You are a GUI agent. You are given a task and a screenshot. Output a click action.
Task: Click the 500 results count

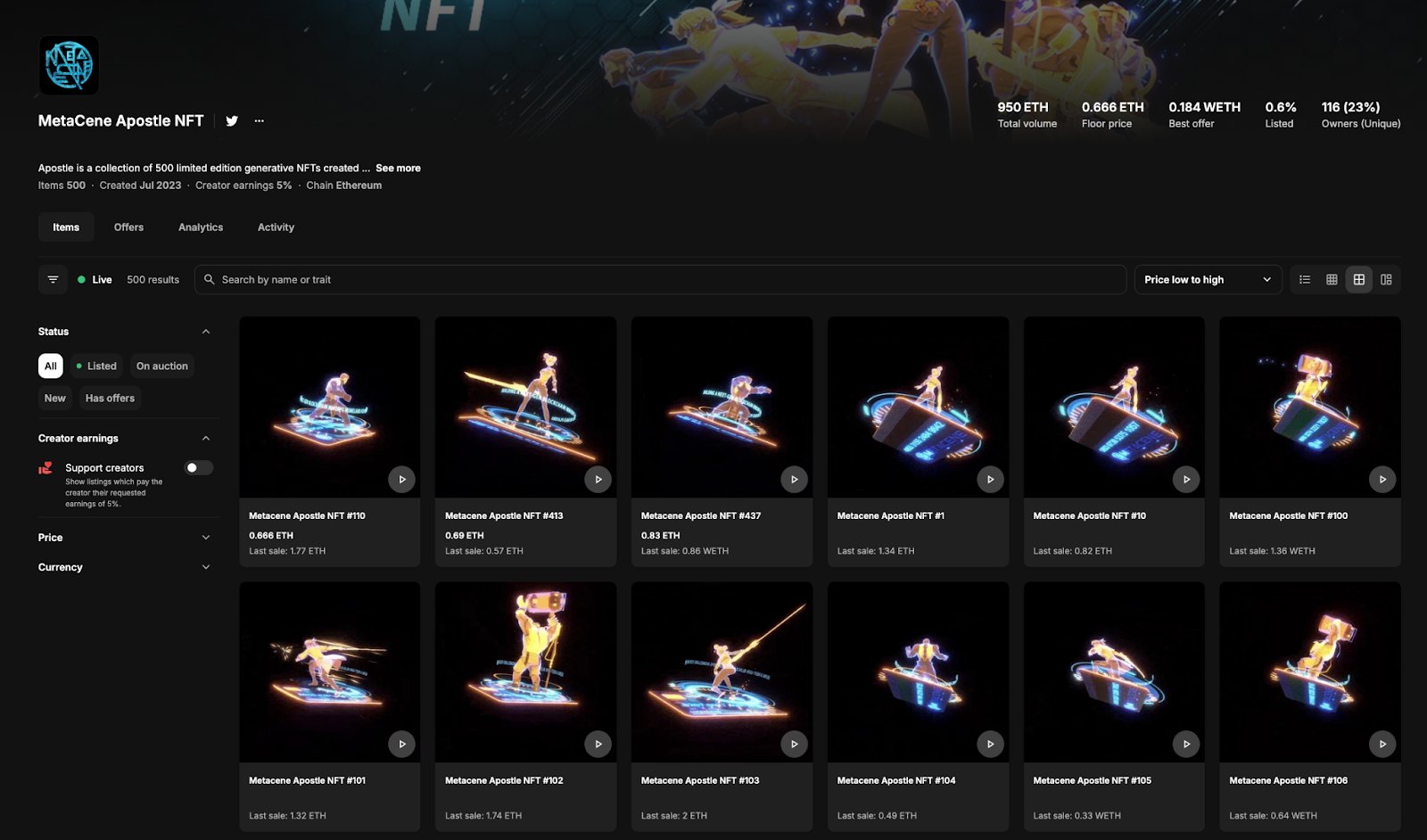(153, 280)
